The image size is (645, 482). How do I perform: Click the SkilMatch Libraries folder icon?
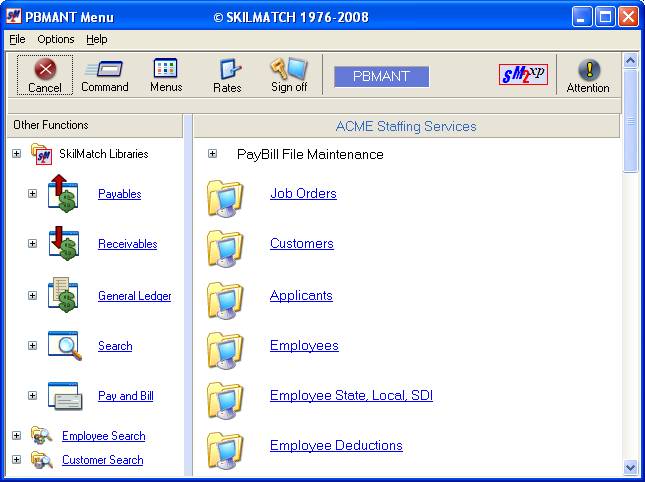(x=42, y=154)
